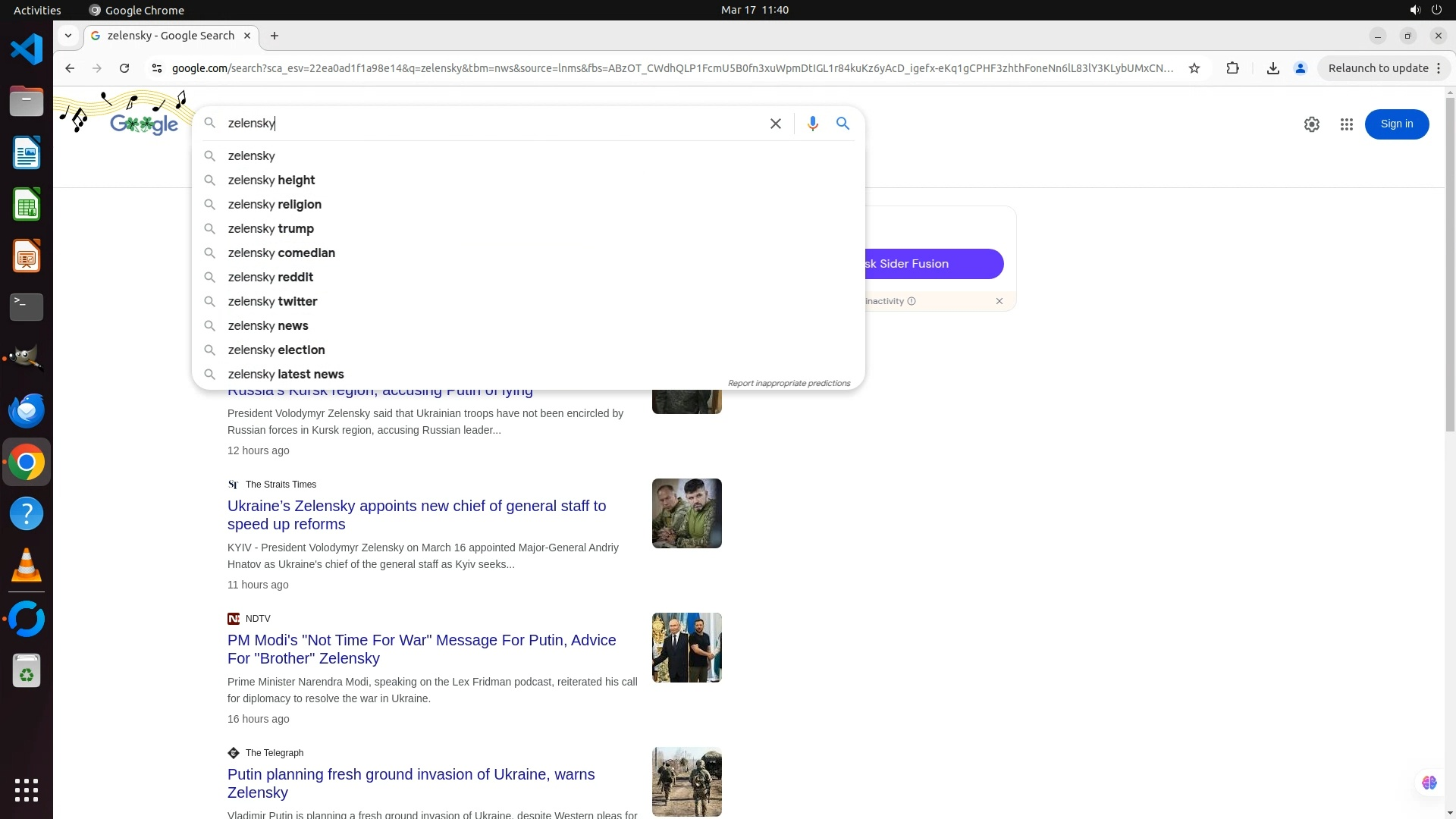Clear the search box text
This screenshot has height=819, width=1456.
click(x=775, y=124)
